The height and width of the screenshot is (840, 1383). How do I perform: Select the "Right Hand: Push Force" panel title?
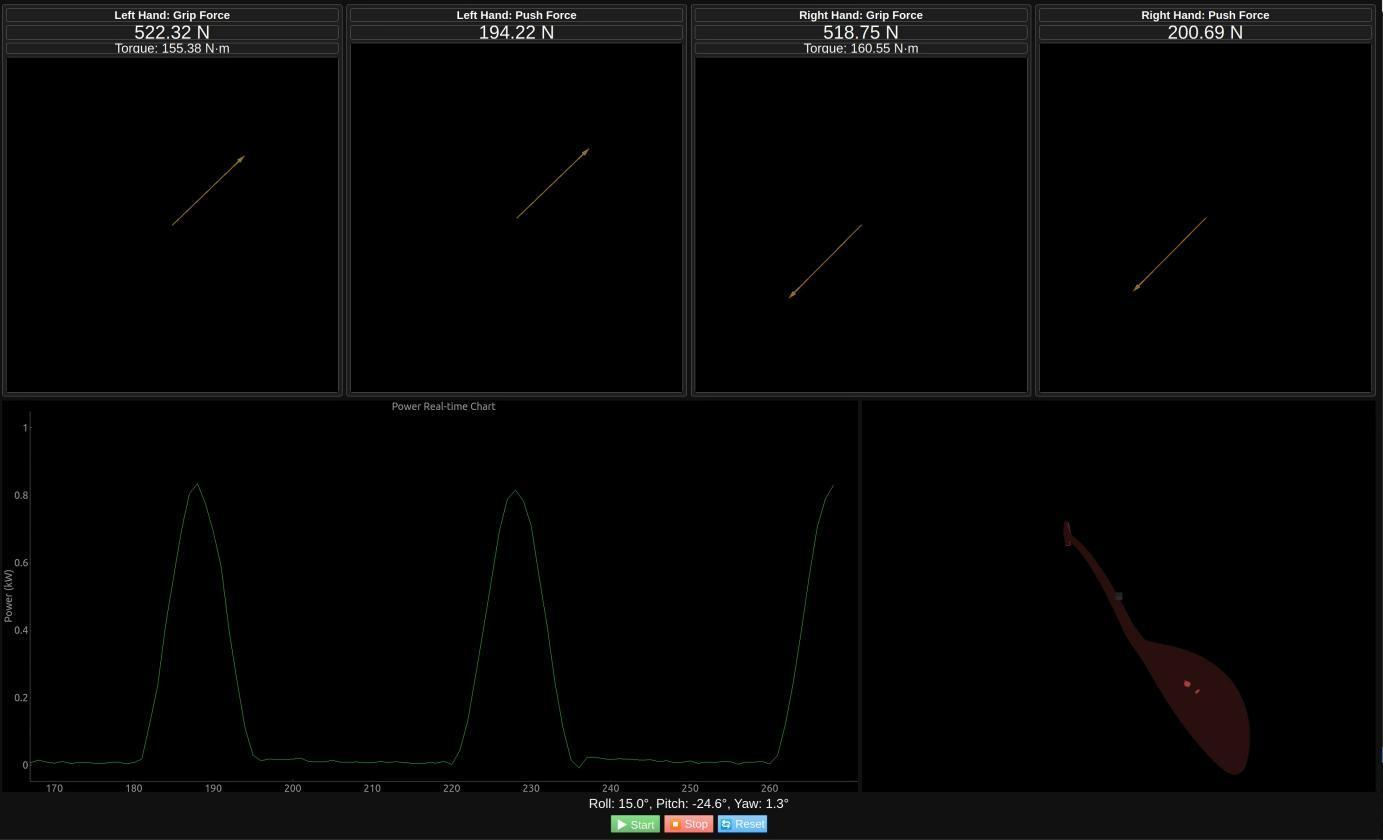click(x=1205, y=15)
